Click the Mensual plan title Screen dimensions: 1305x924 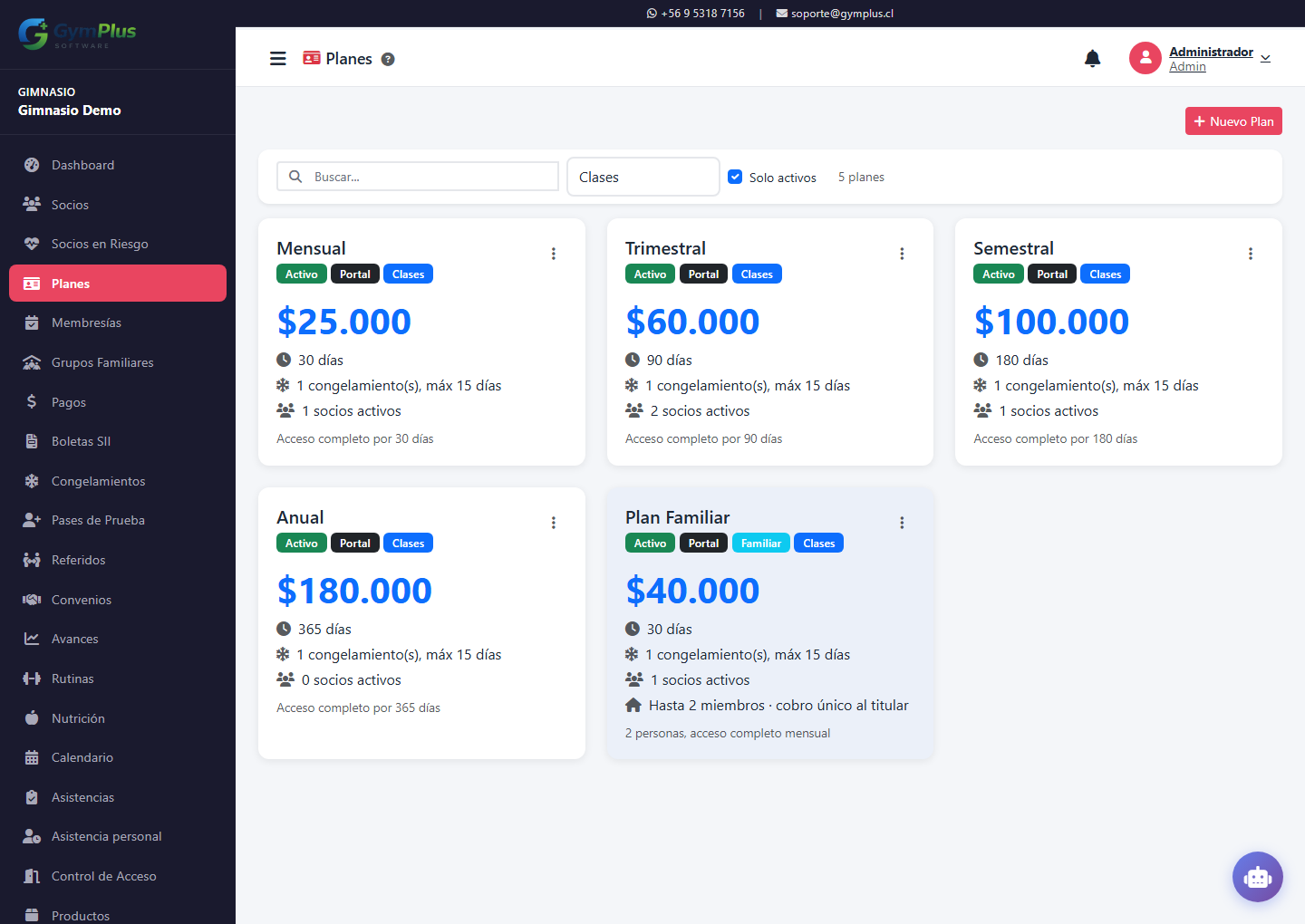pos(311,248)
